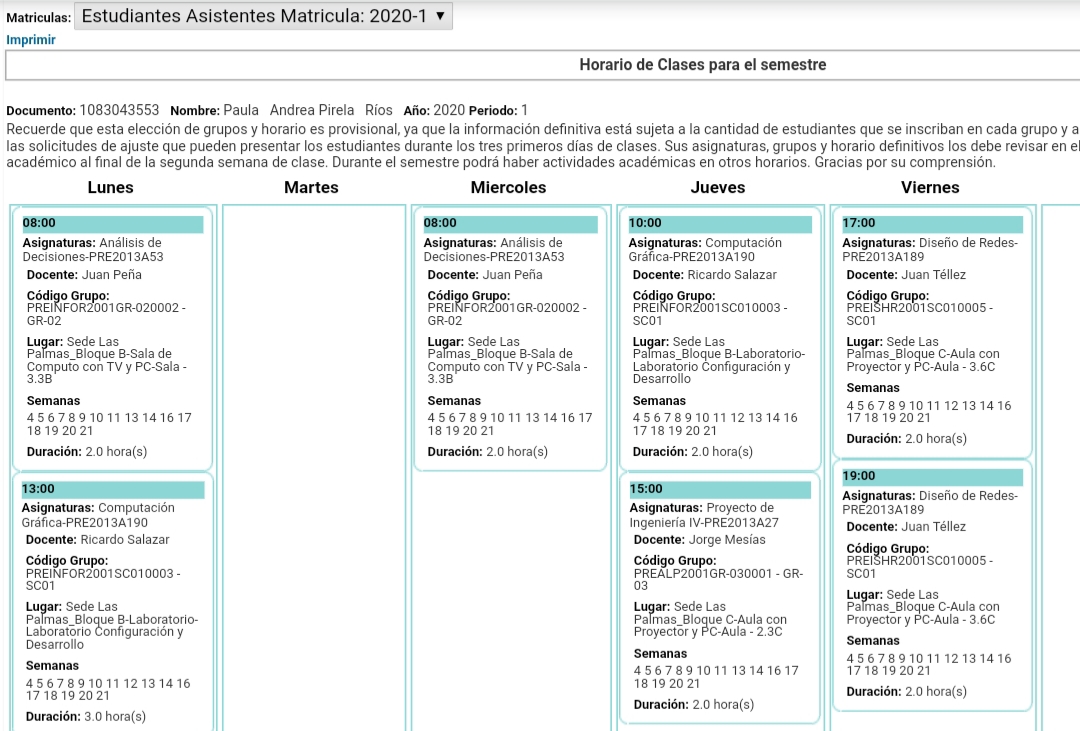Click Viernes 19:00 time header bar
The height and width of the screenshot is (731, 1080).
(933, 476)
